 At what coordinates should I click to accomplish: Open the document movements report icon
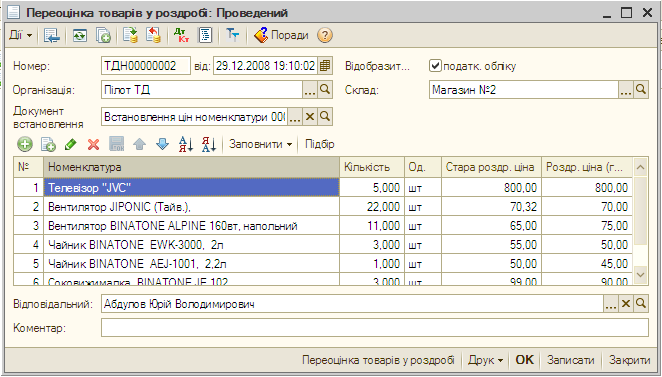(205, 35)
